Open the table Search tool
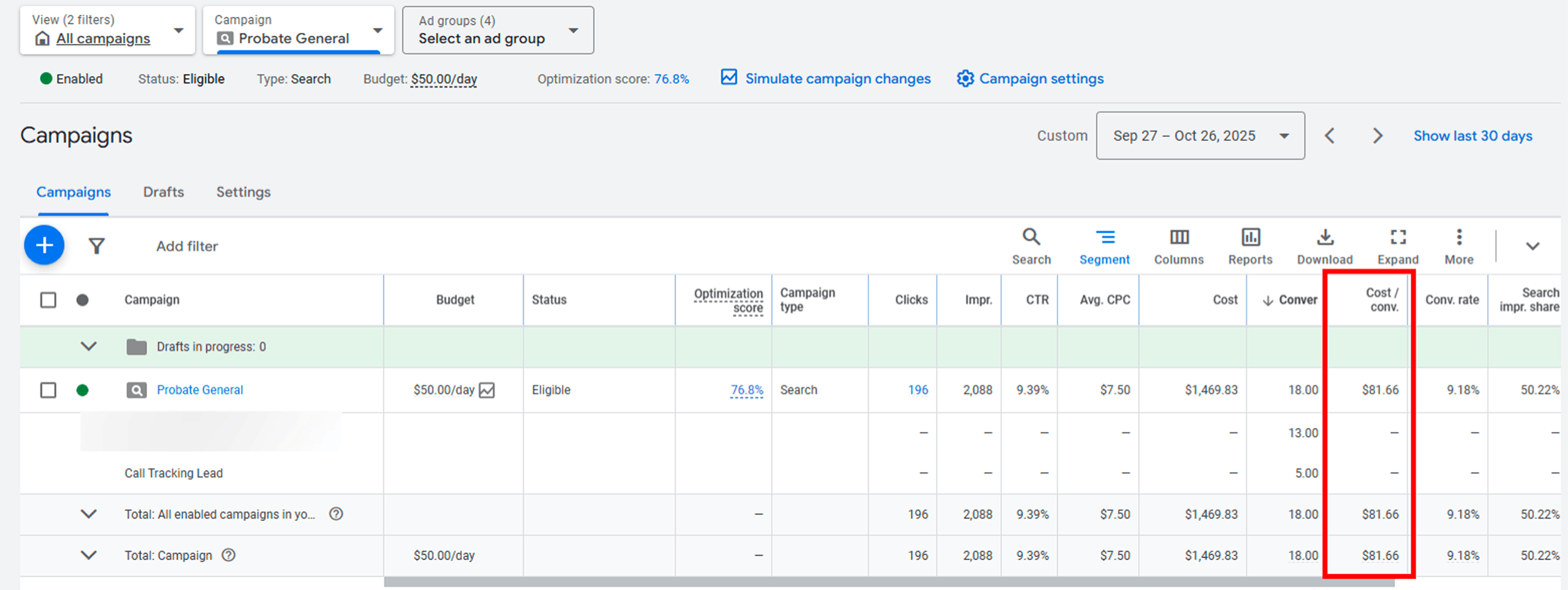This screenshot has height=590, width=1568. (x=1031, y=246)
